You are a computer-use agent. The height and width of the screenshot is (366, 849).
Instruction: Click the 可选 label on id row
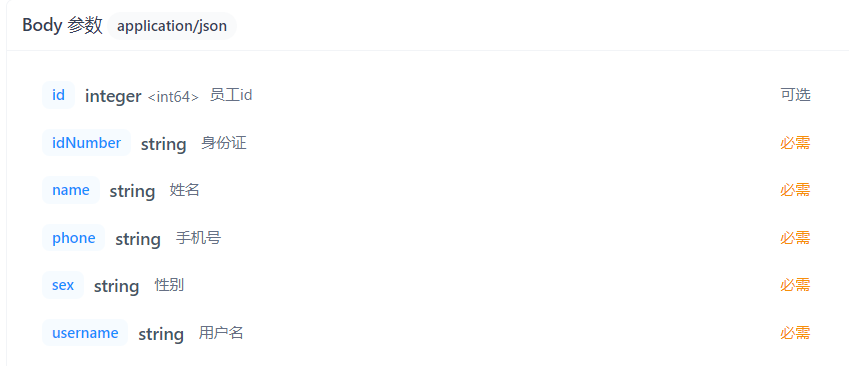click(795, 95)
